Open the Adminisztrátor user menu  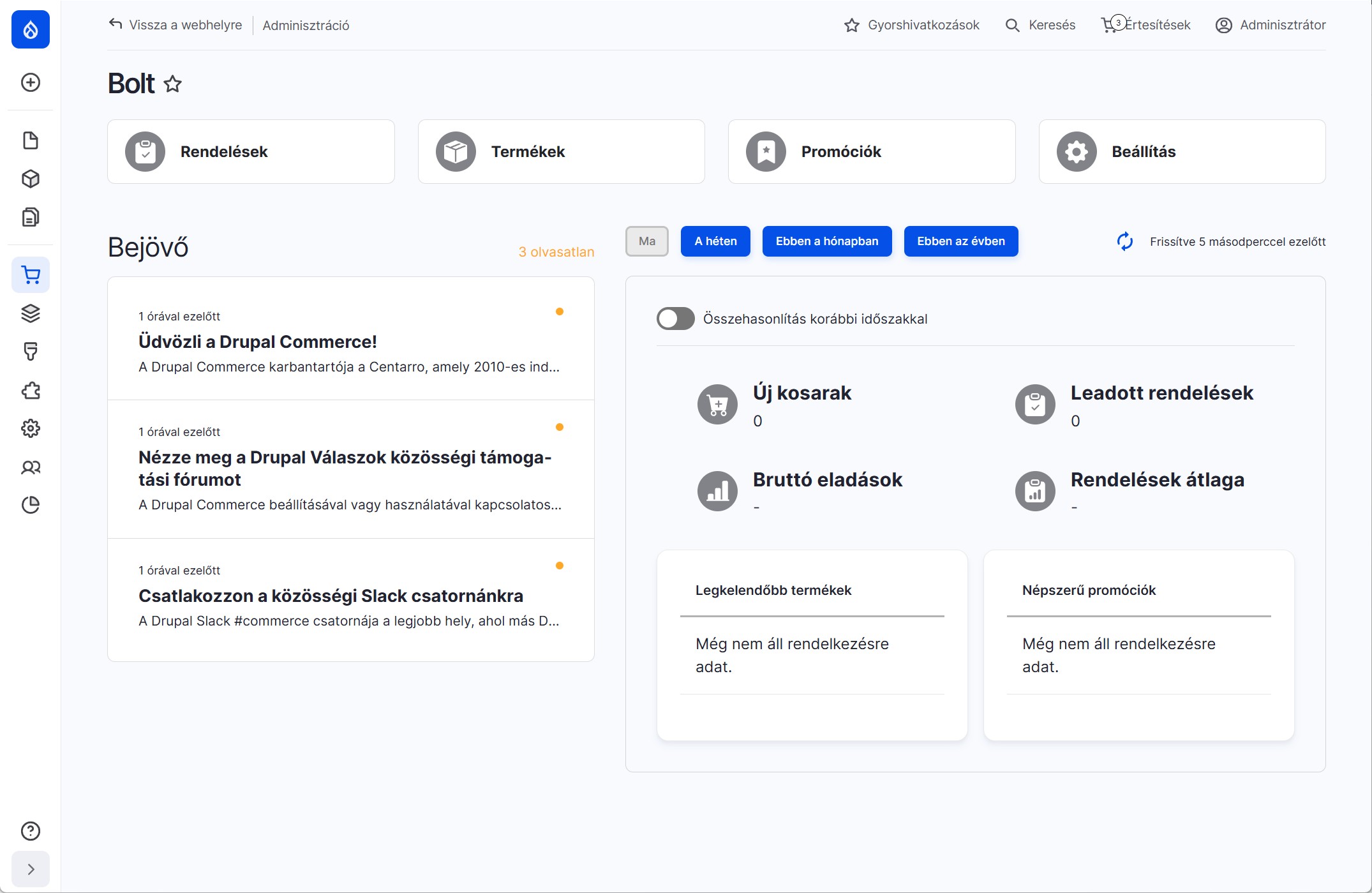pyautogui.click(x=1271, y=25)
